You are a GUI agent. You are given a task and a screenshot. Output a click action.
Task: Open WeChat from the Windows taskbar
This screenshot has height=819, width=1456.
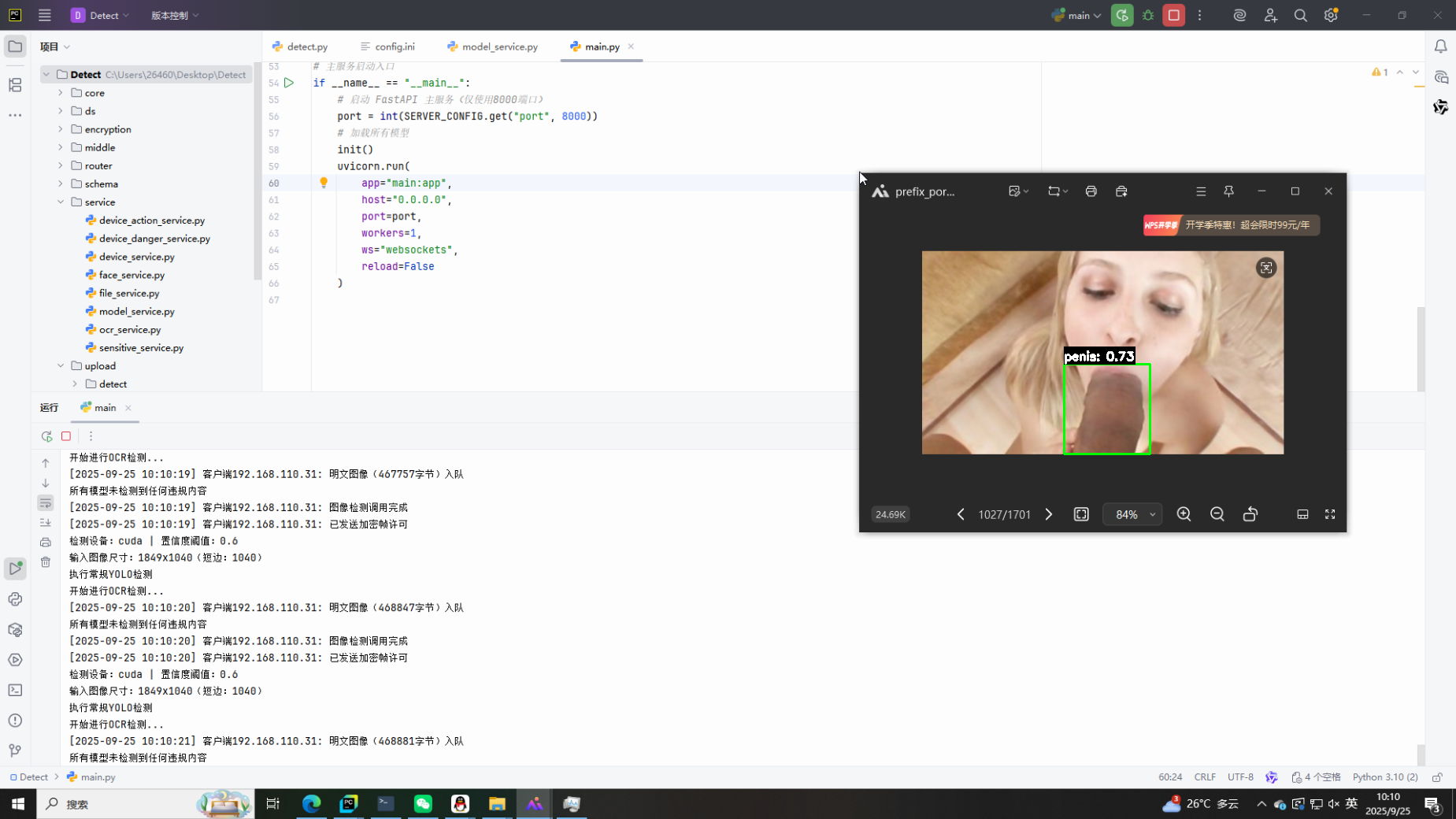[x=423, y=804]
